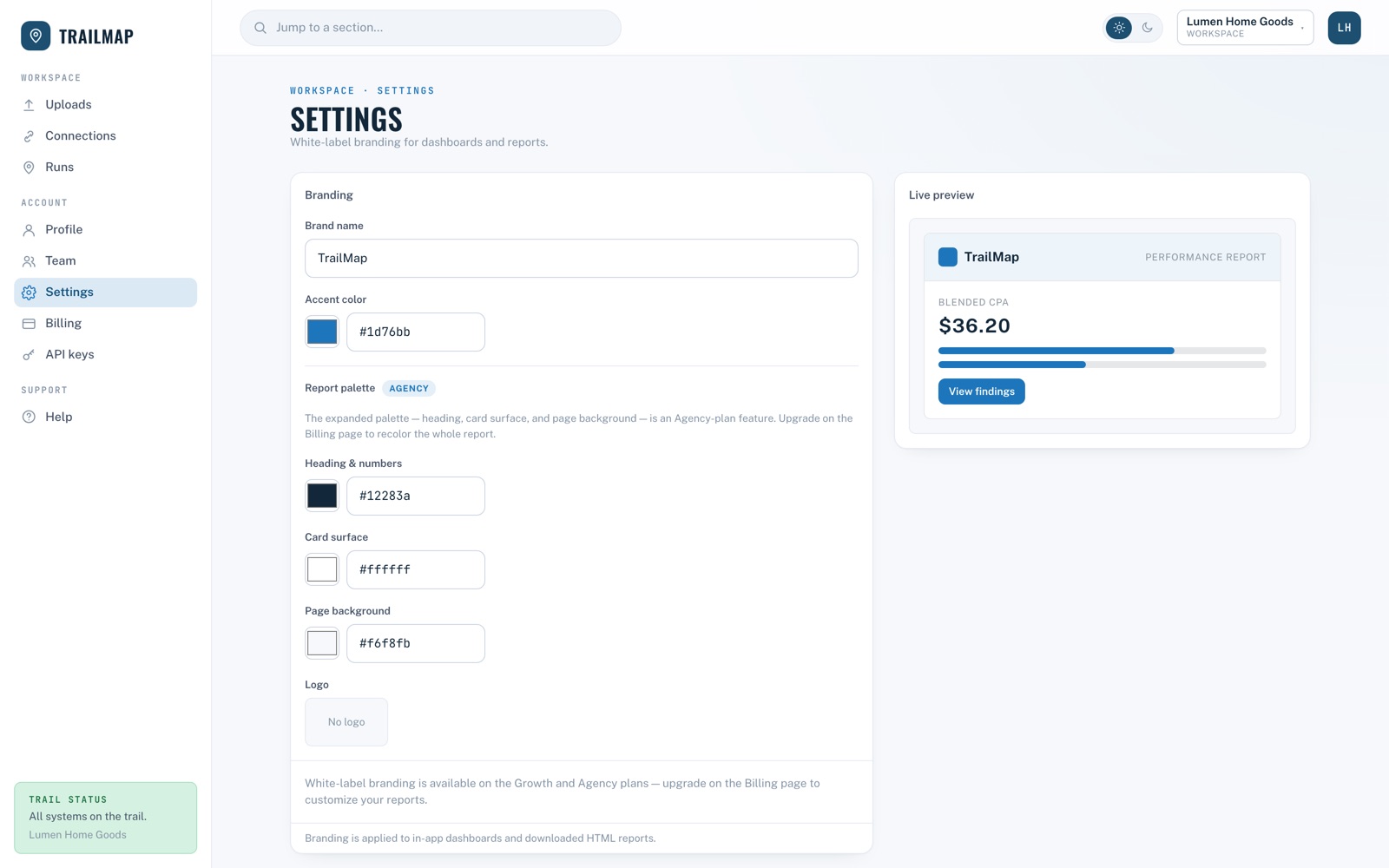This screenshot has width=1389, height=868.
Task: Open API keys page
Action: click(x=105, y=355)
